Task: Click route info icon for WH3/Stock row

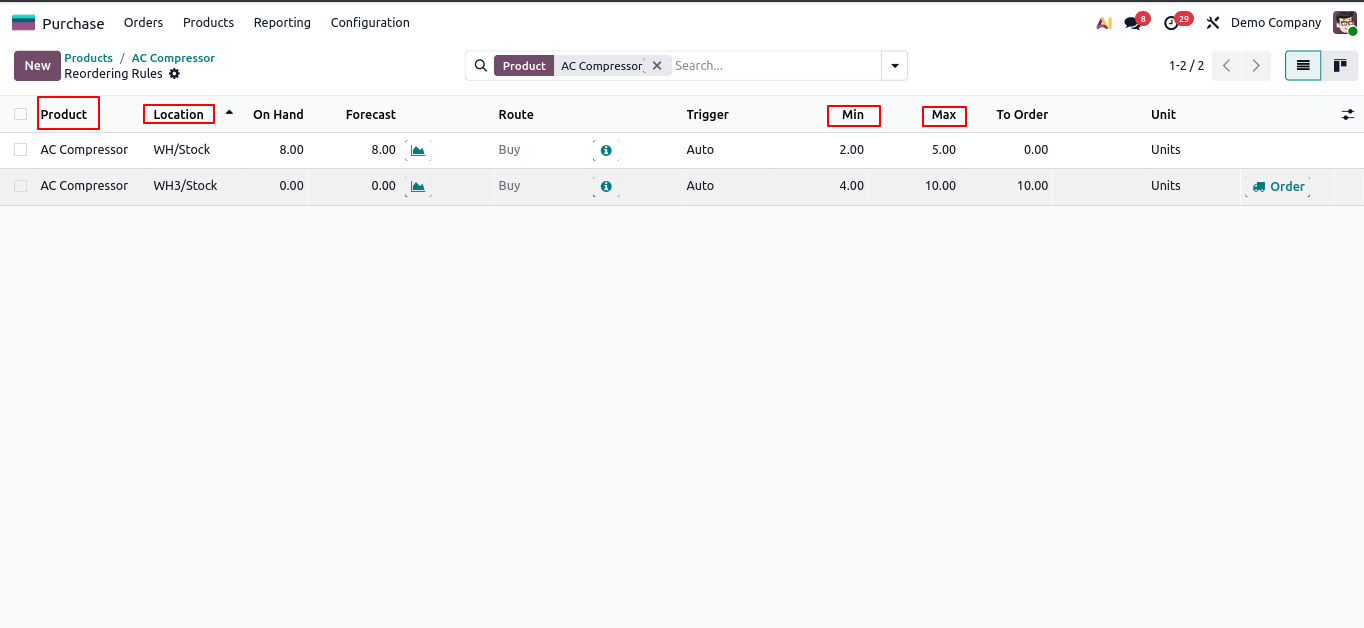Action: [606, 186]
